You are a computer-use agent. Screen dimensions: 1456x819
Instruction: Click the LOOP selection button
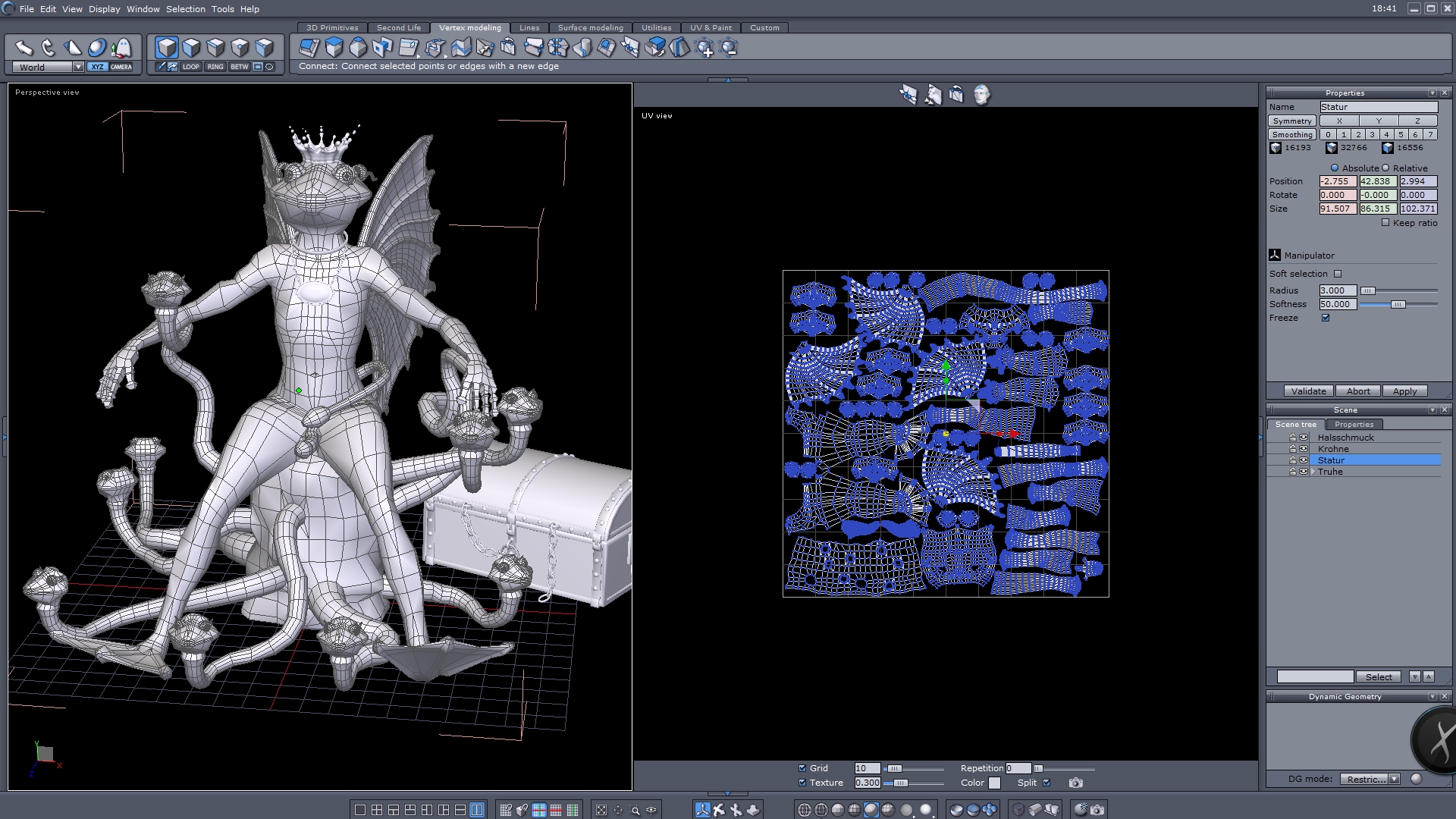point(190,67)
